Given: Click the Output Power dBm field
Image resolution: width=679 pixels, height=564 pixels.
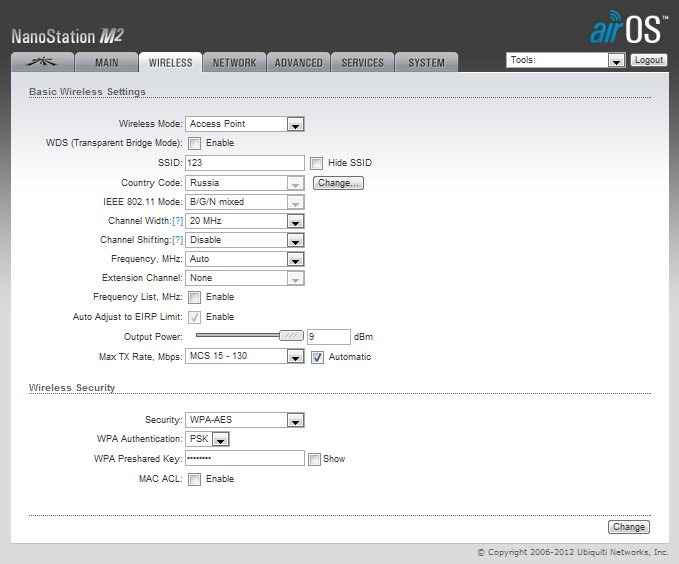Looking at the screenshot, I should click(329, 337).
